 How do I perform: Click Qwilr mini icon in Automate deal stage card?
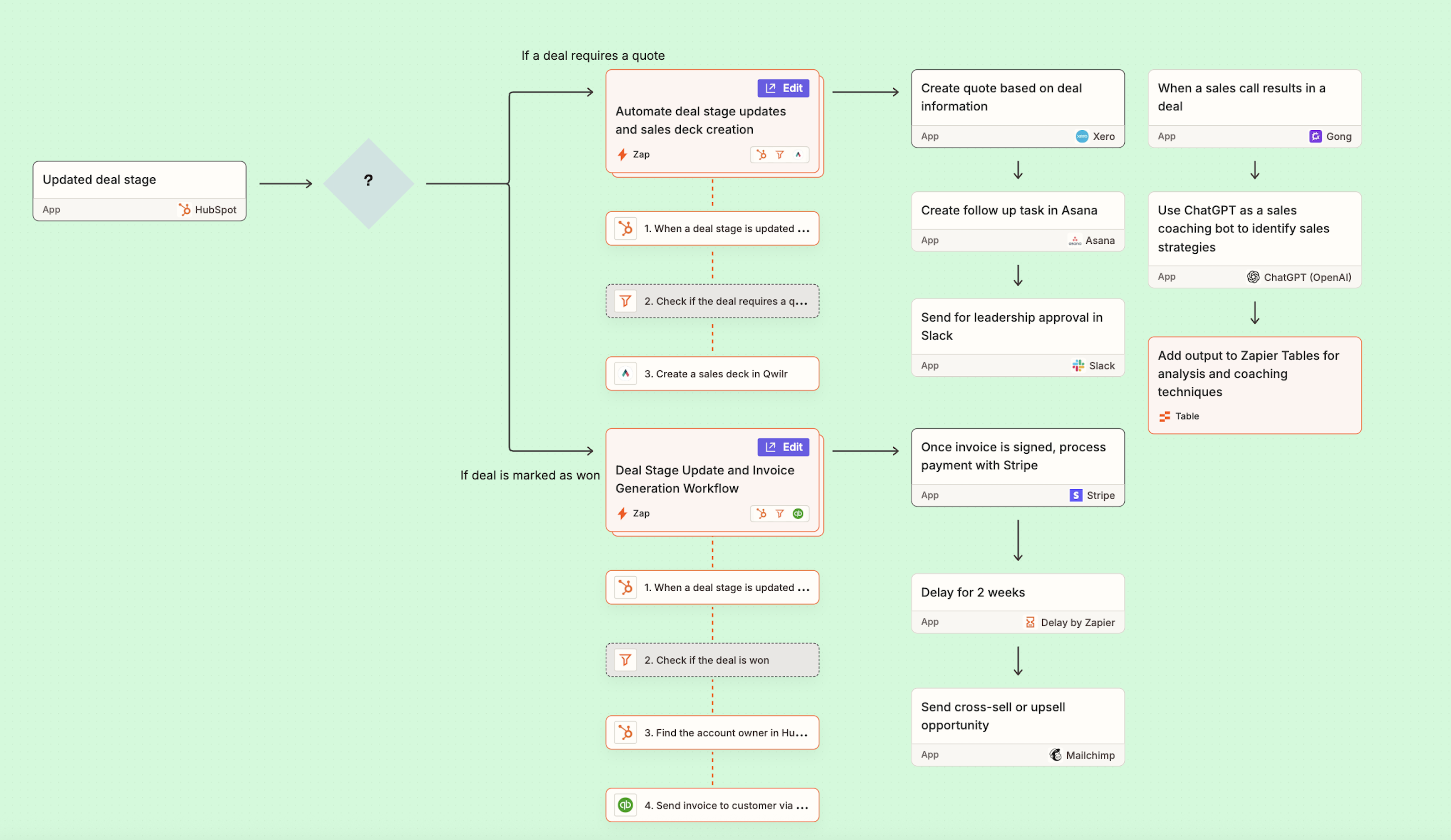click(x=798, y=154)
